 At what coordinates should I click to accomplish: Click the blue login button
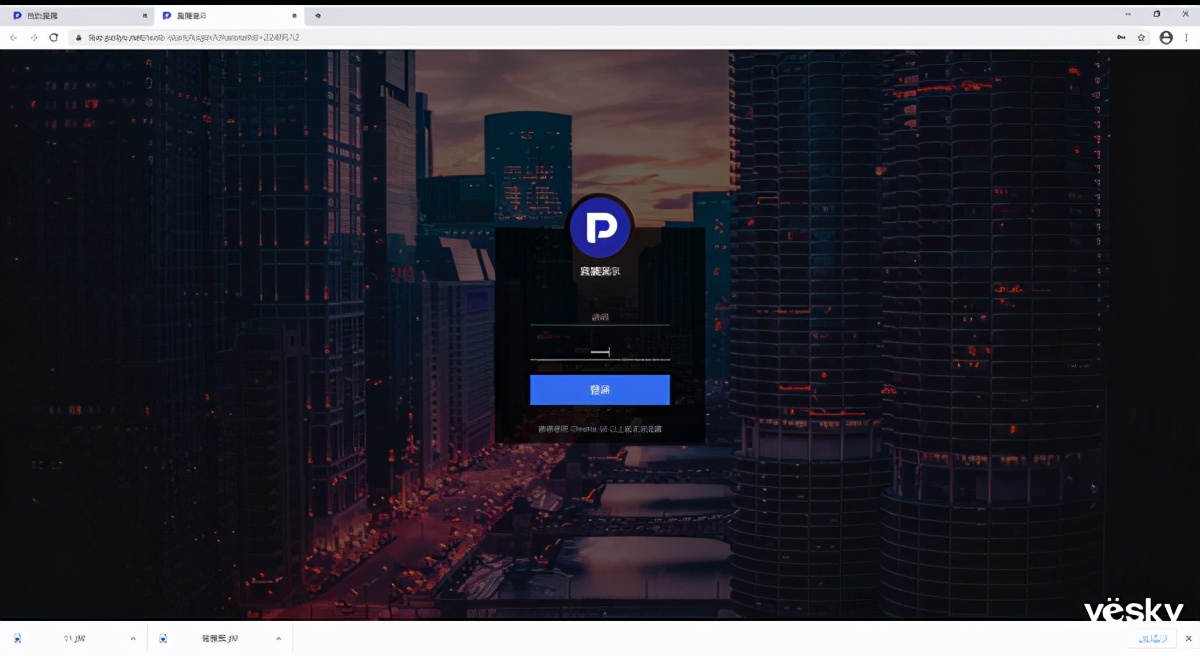600,390
